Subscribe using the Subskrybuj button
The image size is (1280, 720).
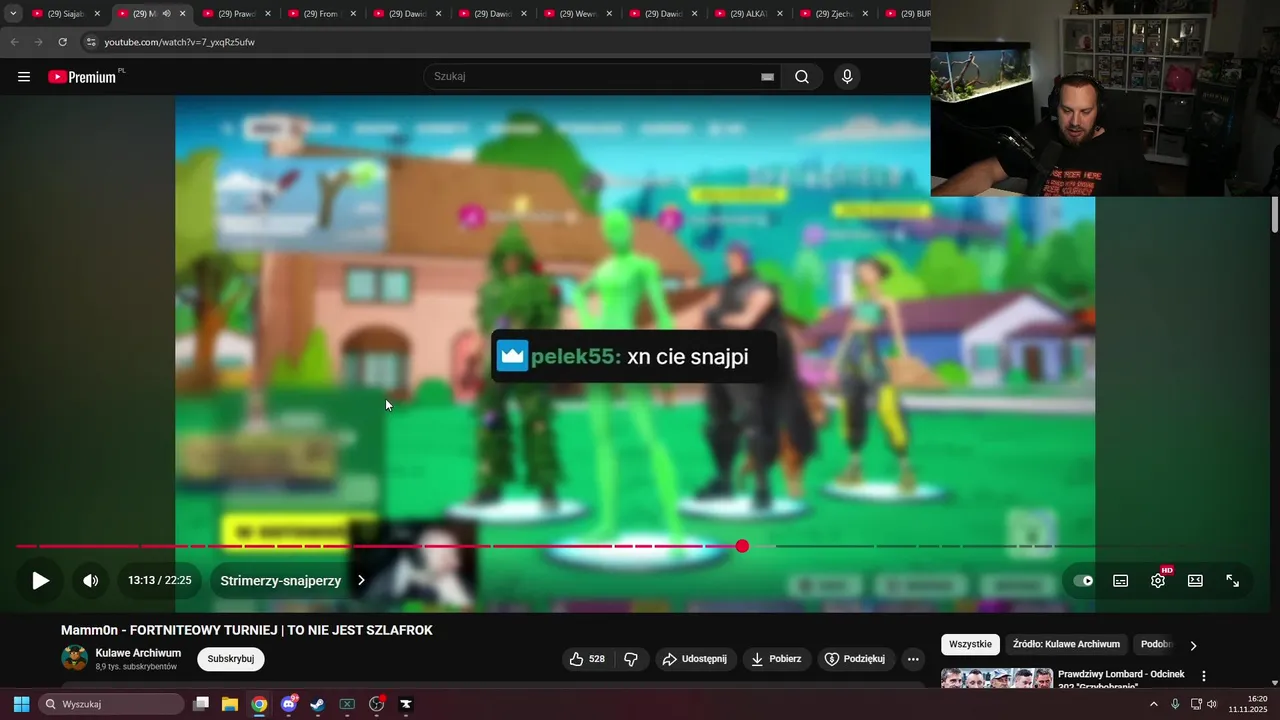pos(231,659)
